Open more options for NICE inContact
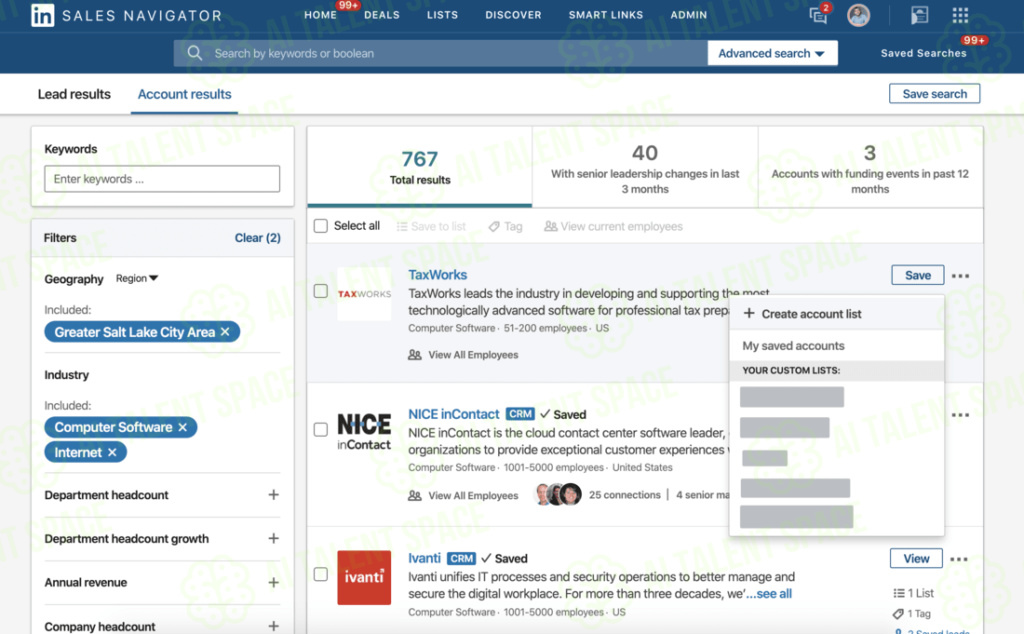 tap(960, 415)
